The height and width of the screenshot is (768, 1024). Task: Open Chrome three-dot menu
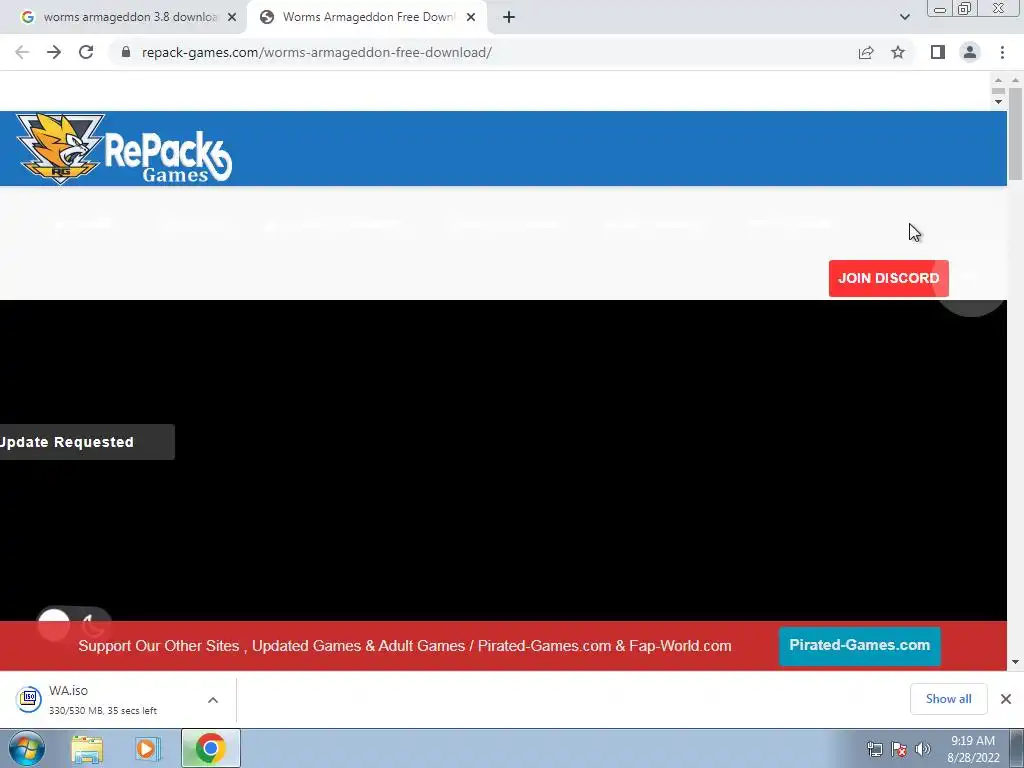coord(1002,52)
